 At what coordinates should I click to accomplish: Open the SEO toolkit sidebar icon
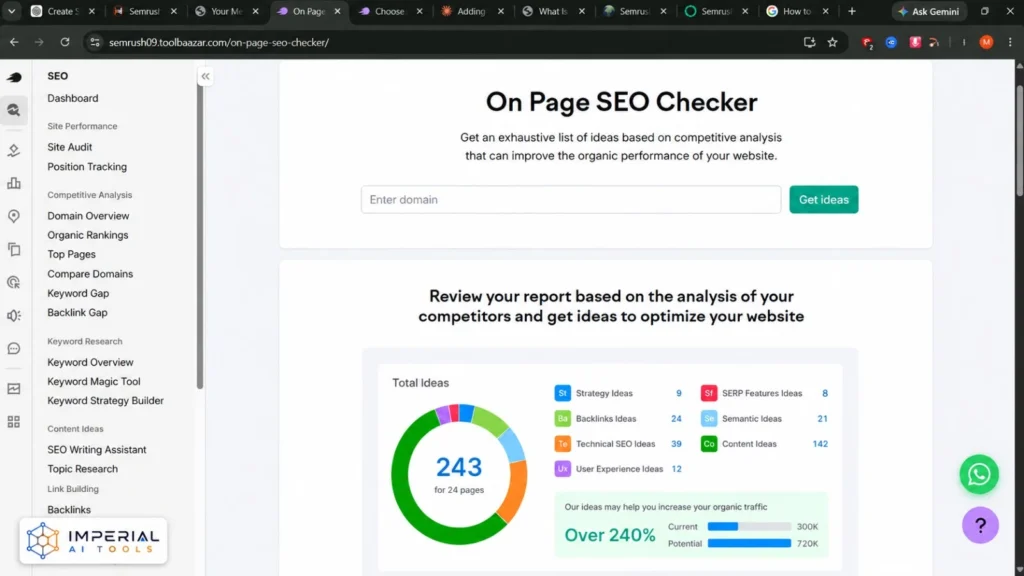14,110
